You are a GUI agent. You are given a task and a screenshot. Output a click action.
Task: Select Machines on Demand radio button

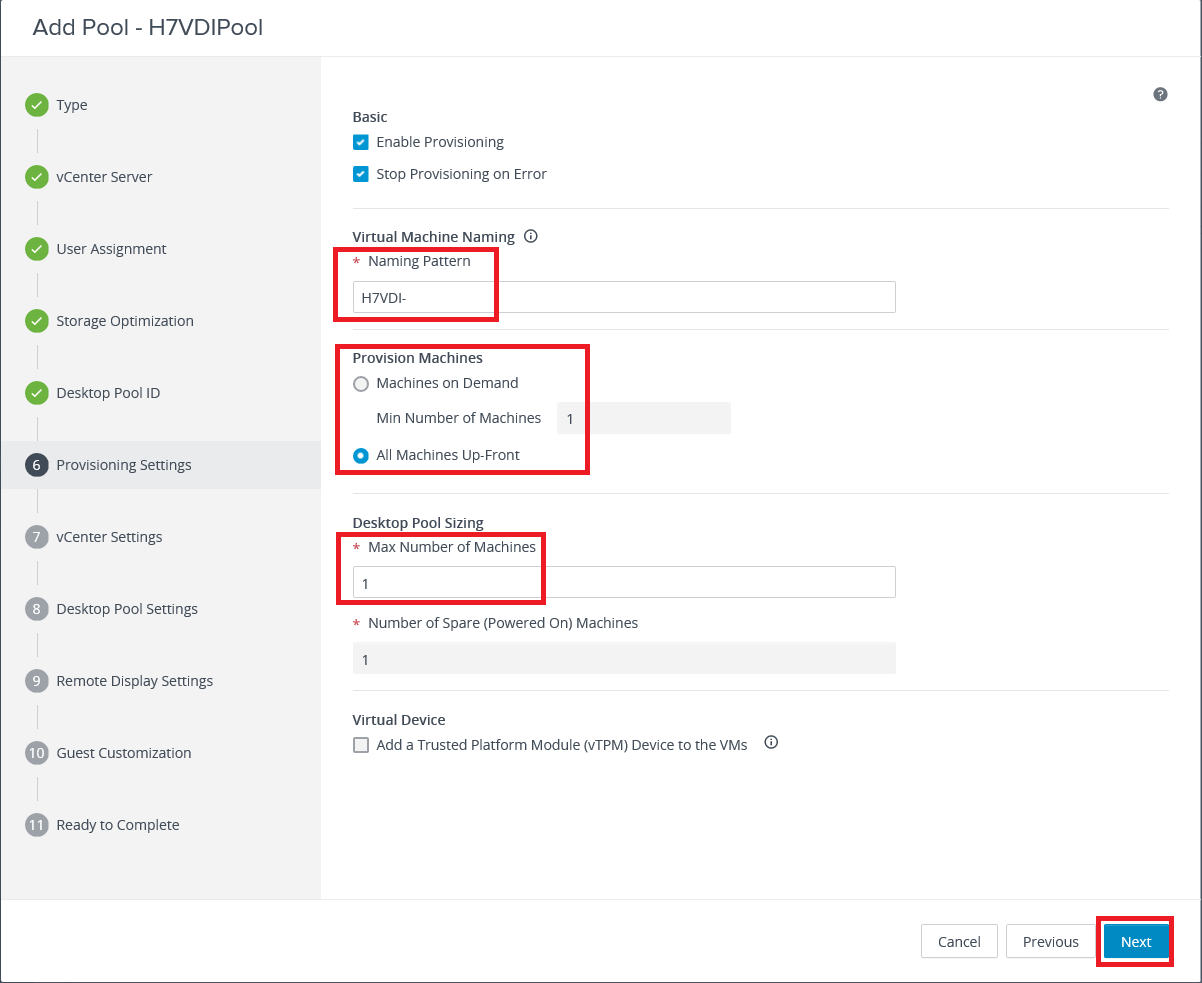361,383
